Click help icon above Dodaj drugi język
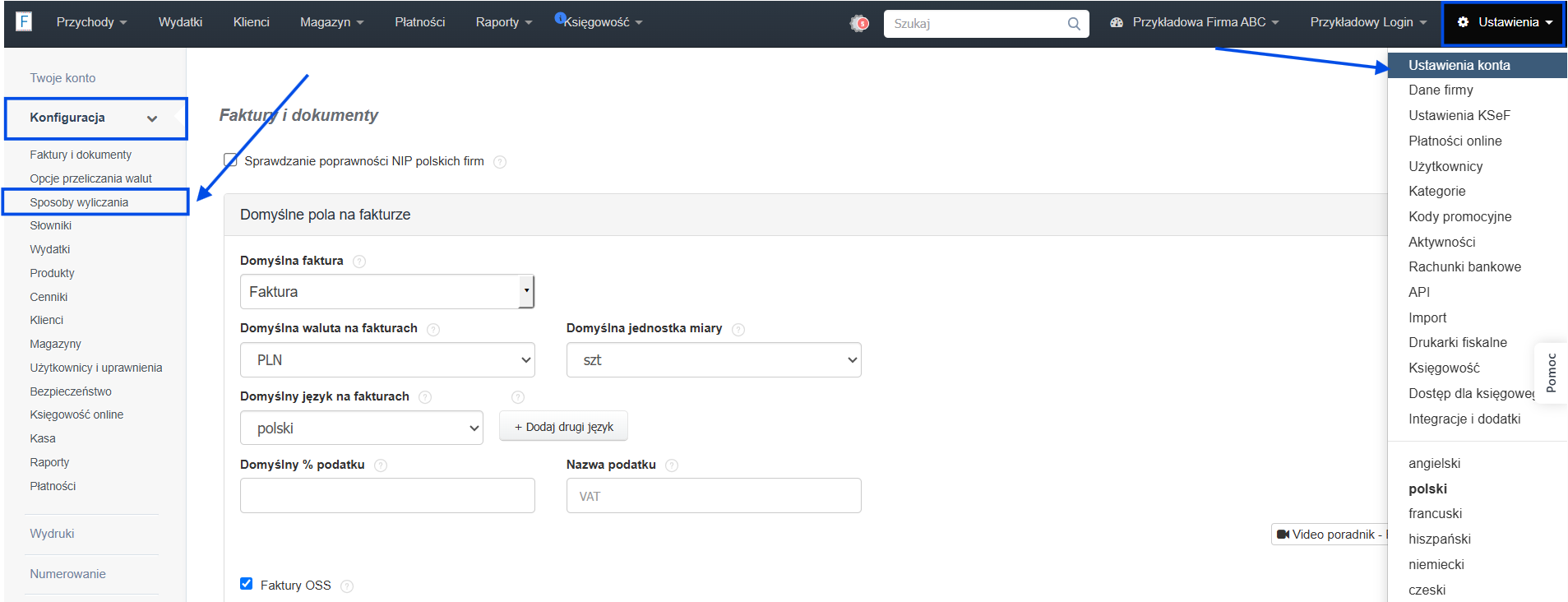The height and width of the screenshot is (602, 1568). click(518, 397)
